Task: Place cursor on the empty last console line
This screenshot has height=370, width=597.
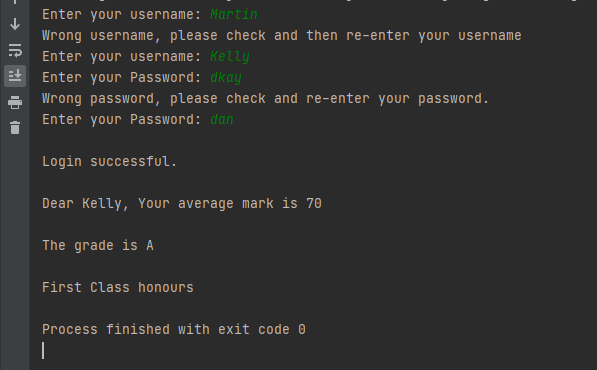Action: point(43,350)
